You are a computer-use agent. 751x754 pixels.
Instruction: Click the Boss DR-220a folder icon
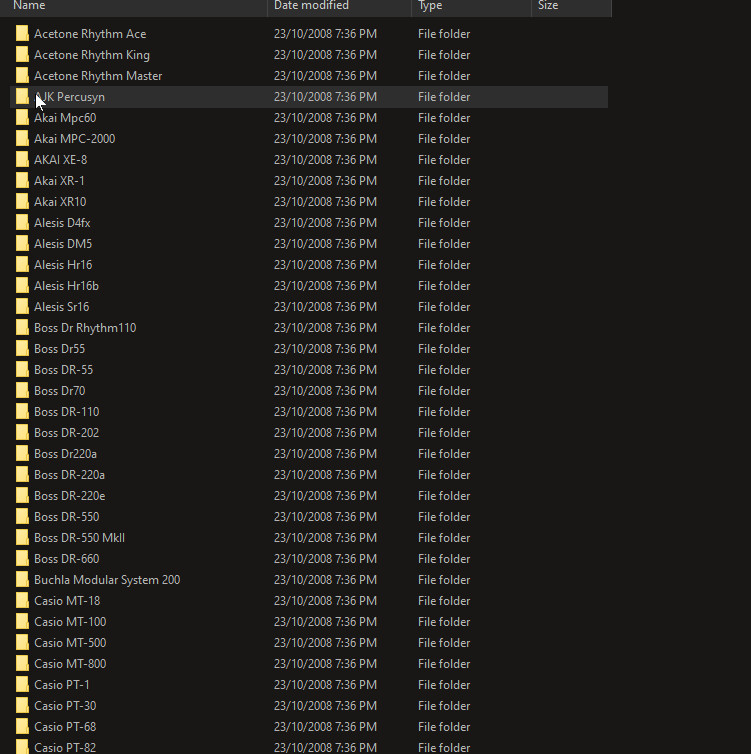point(22,475)
